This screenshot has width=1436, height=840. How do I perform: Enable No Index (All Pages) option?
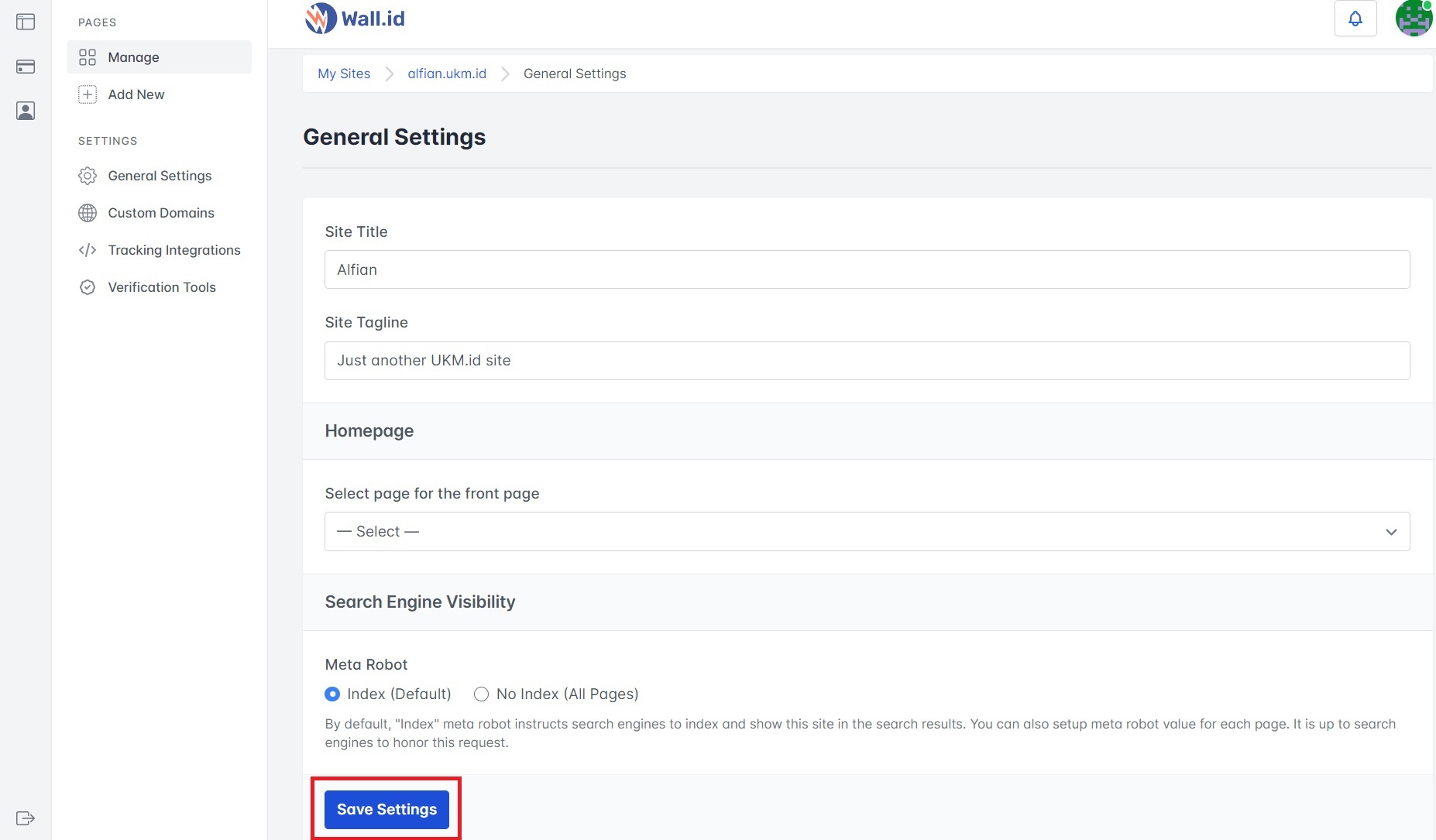pyautogui.click(x=481, y=694)
